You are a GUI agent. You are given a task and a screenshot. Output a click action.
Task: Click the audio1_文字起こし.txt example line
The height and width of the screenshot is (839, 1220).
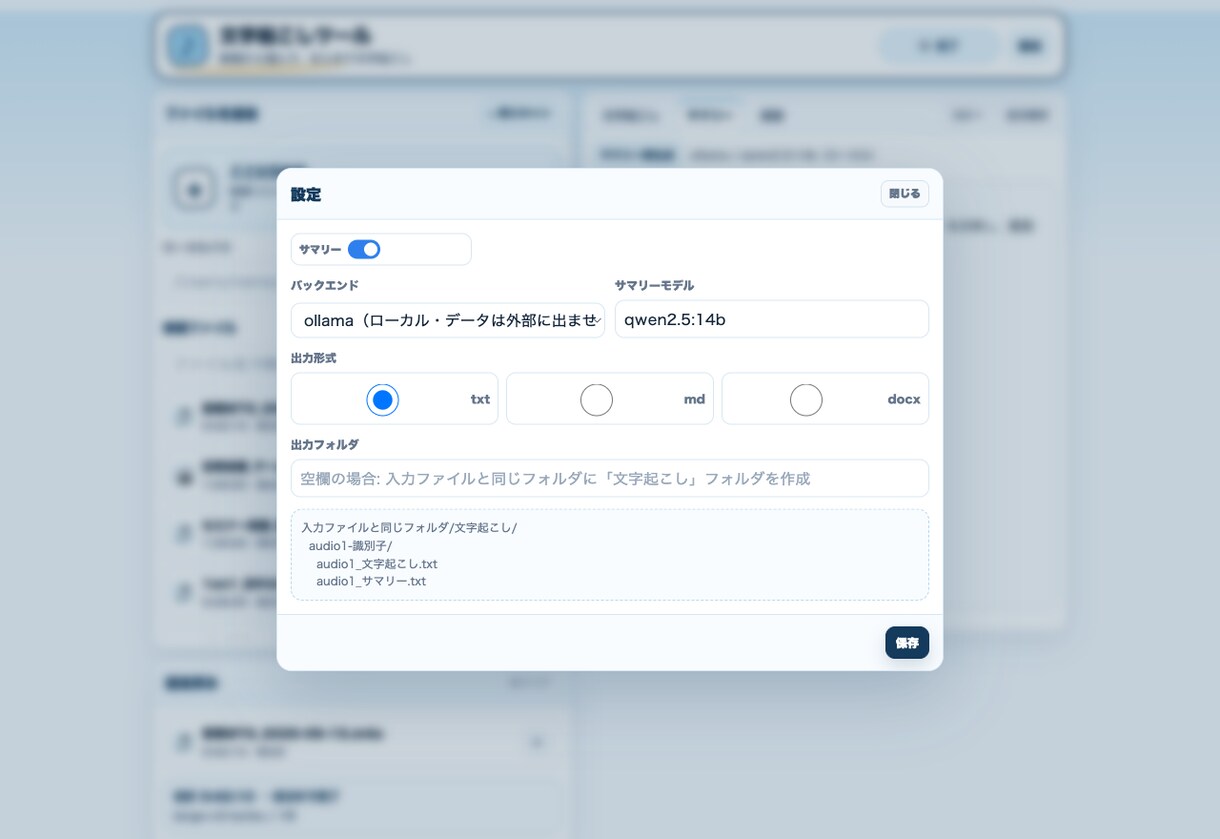[x=377, y=564]
